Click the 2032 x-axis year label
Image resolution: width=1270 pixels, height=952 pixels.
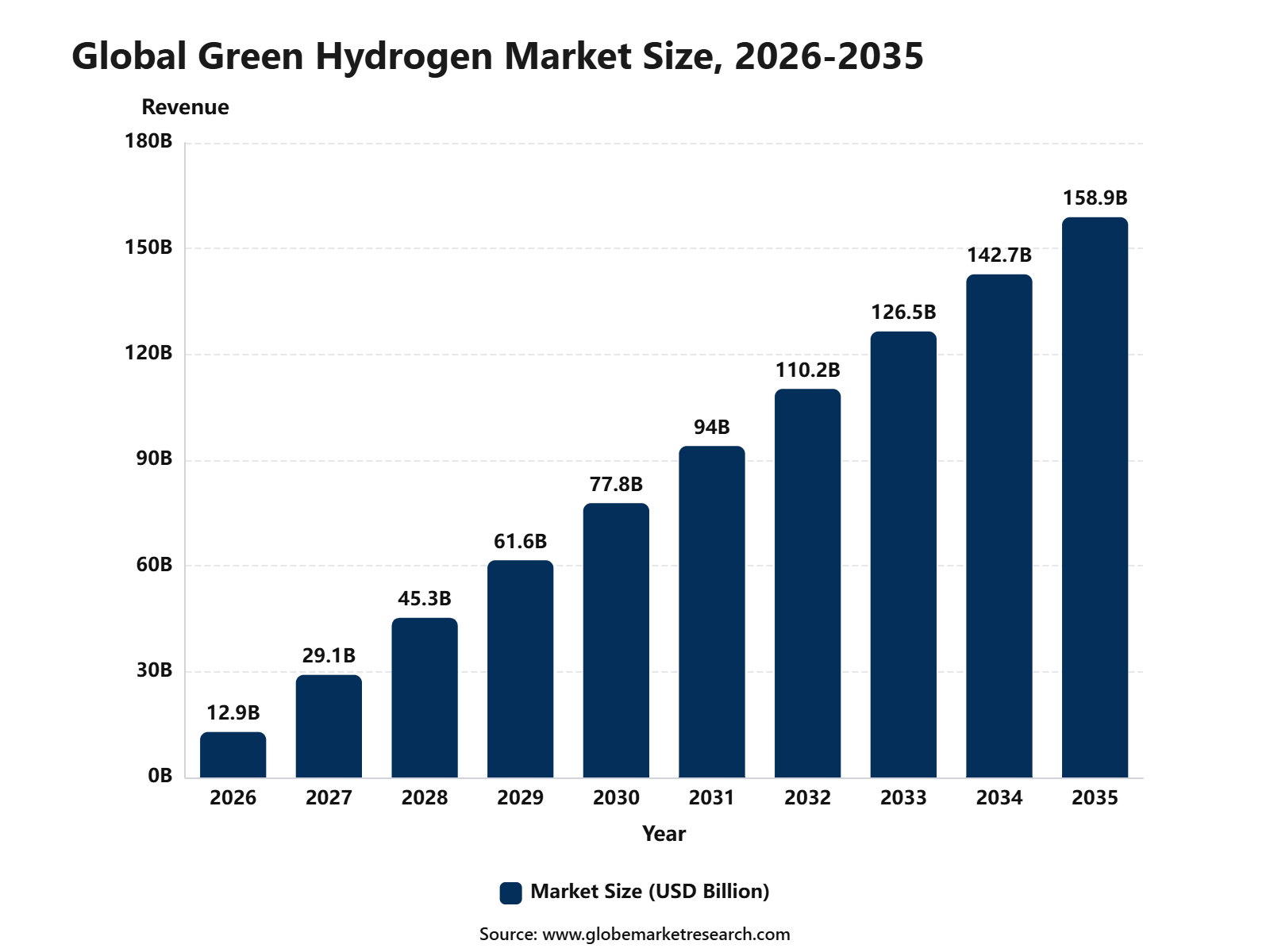807,798
